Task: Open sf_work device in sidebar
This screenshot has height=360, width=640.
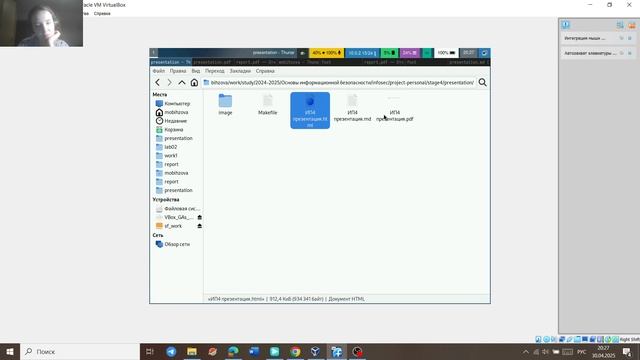Action: tap(169, 226)
